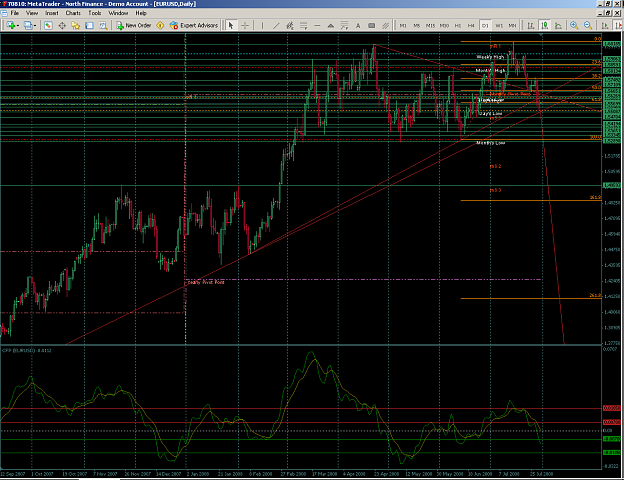Open the chart window system menu icon
The height and width of the screenshot is (480, 625).
[x=4, y=13]
